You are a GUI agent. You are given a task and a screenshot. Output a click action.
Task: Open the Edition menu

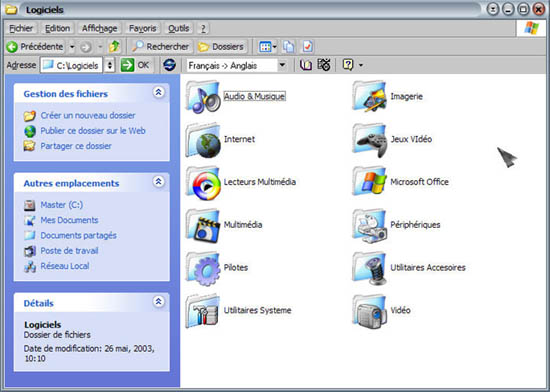tap(58, 28)
